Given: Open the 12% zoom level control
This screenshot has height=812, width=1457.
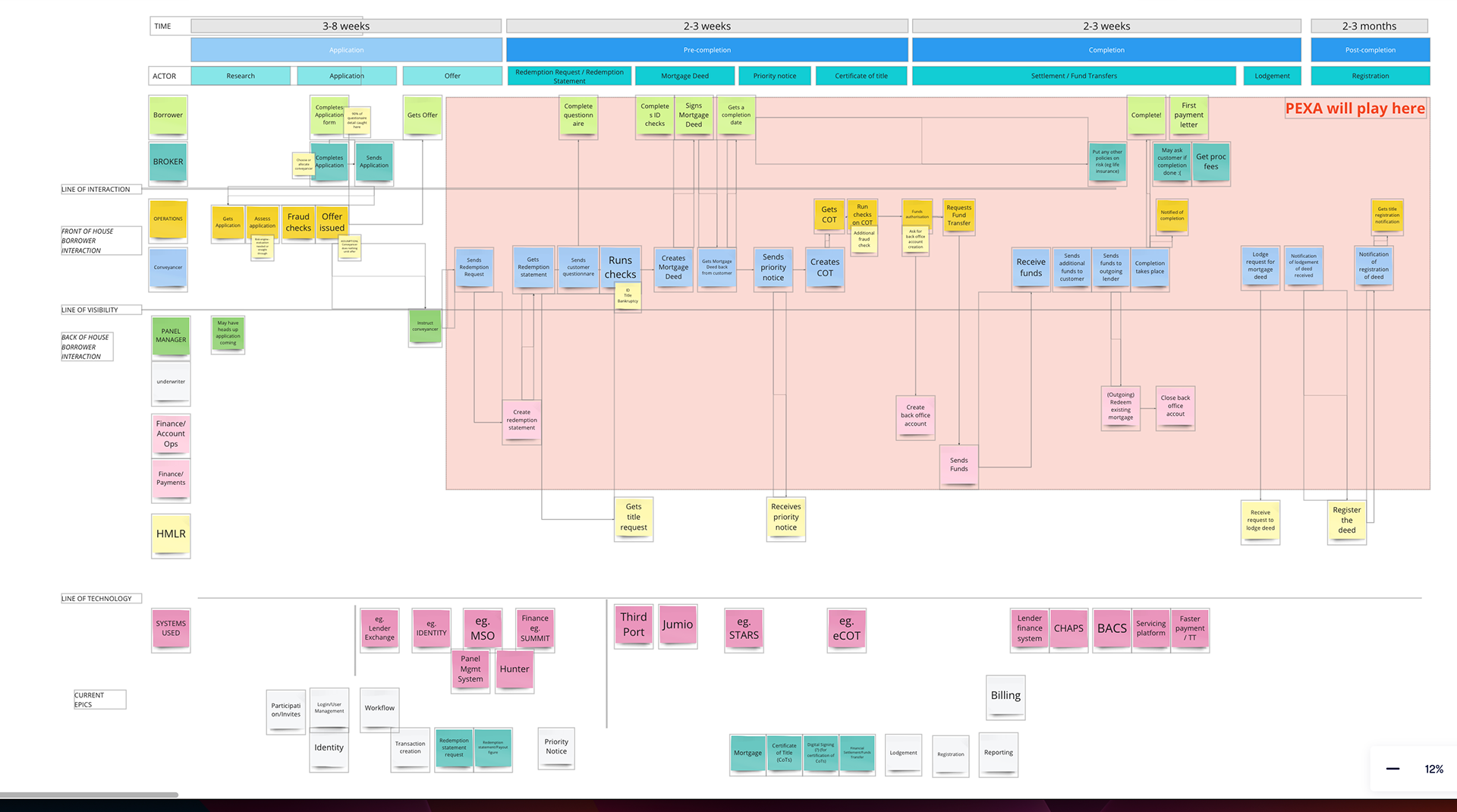Looking at the screenshot, I should pos(1433,769).
